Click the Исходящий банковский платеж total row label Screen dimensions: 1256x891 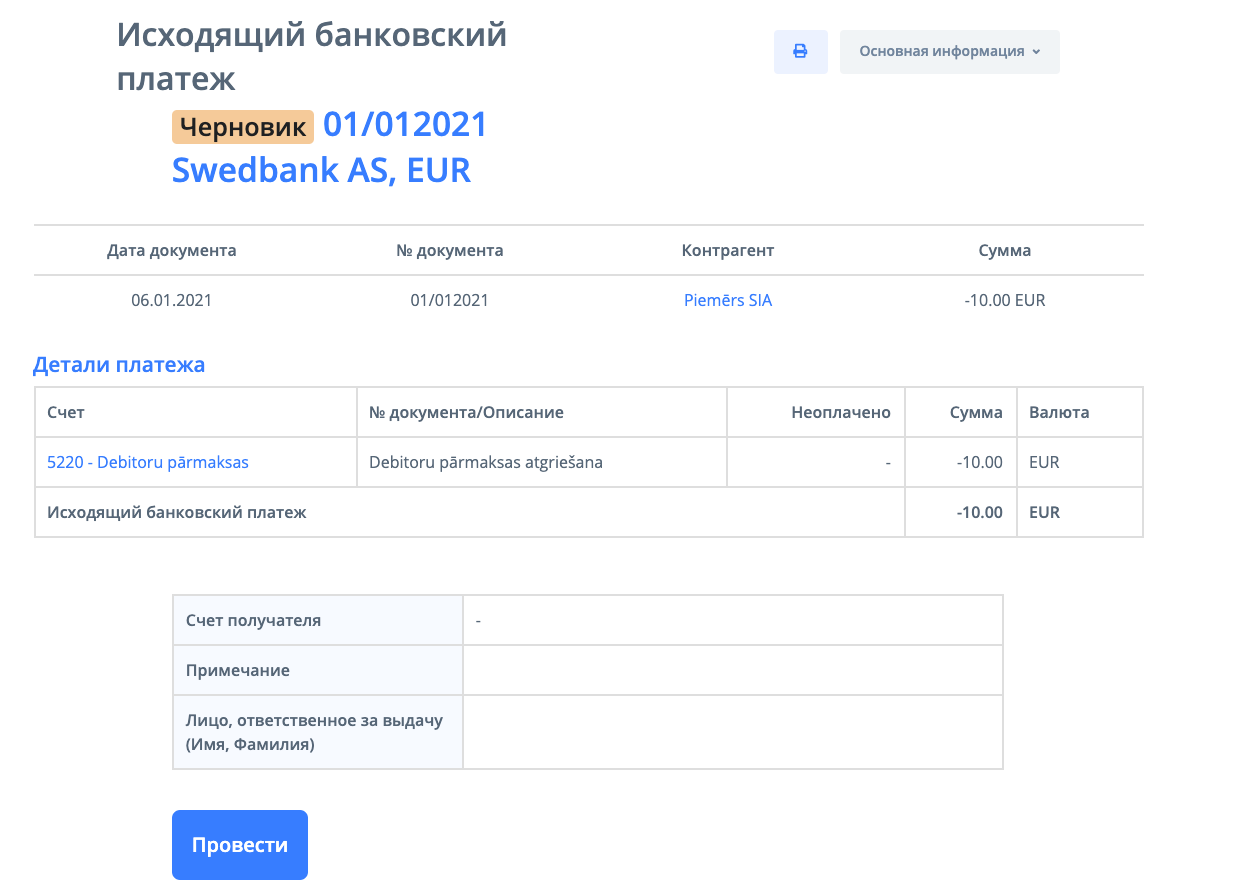(177, 512)
